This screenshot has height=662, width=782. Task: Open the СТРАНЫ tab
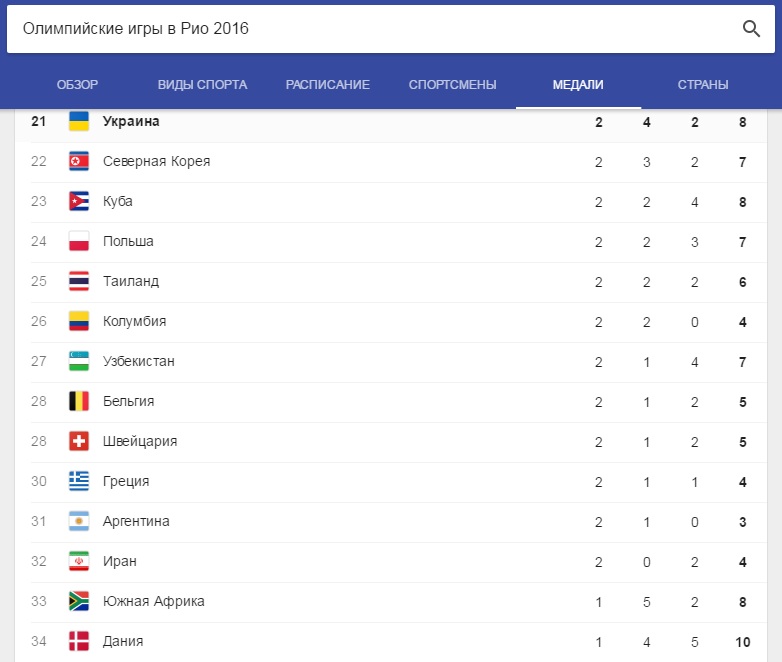(703, 85)
